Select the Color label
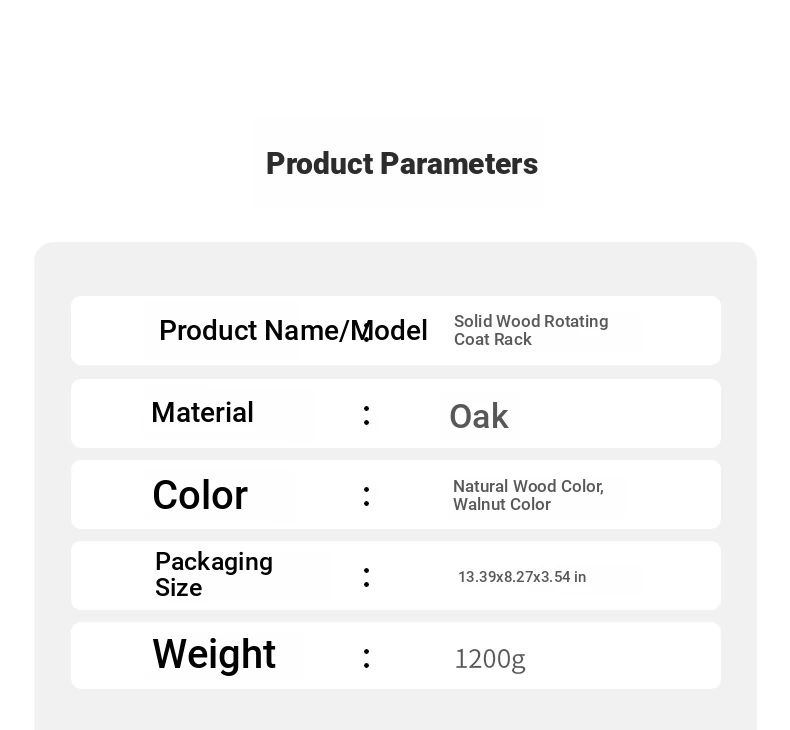790x730 pixels. click(200, 495)
